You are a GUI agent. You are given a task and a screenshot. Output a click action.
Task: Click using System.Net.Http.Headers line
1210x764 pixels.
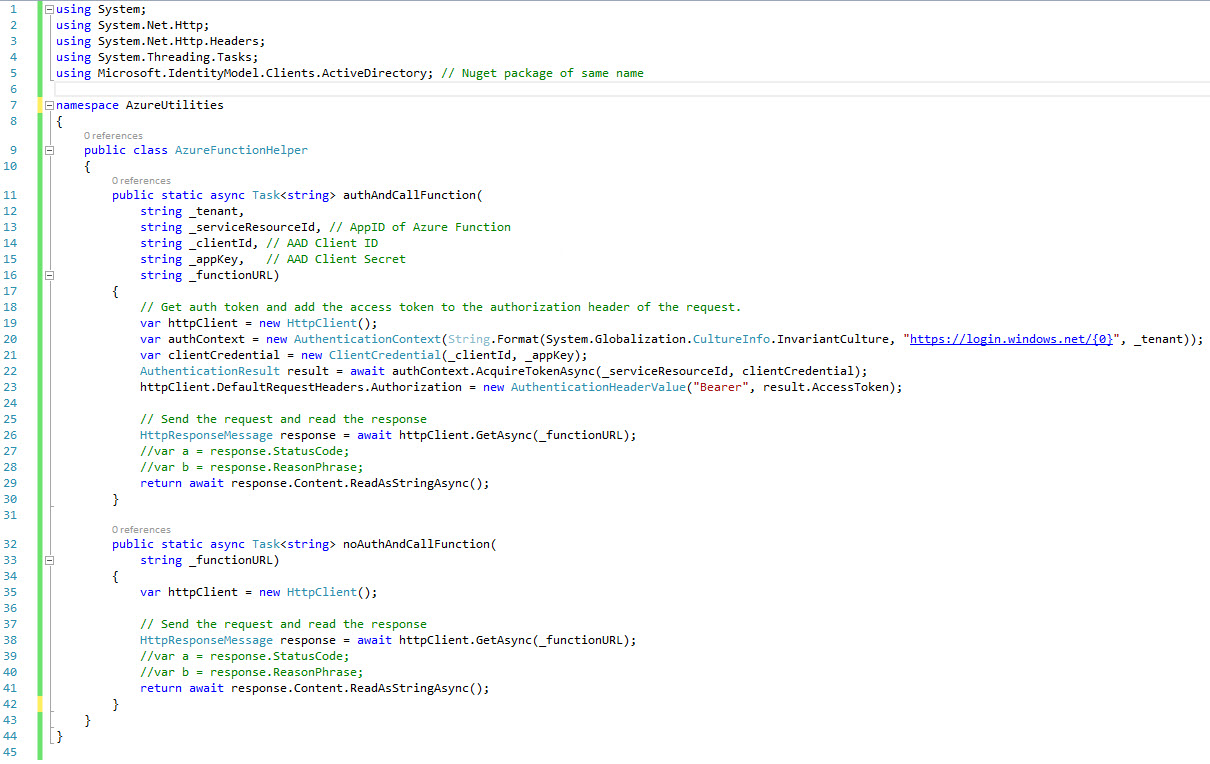click(161, 41)
